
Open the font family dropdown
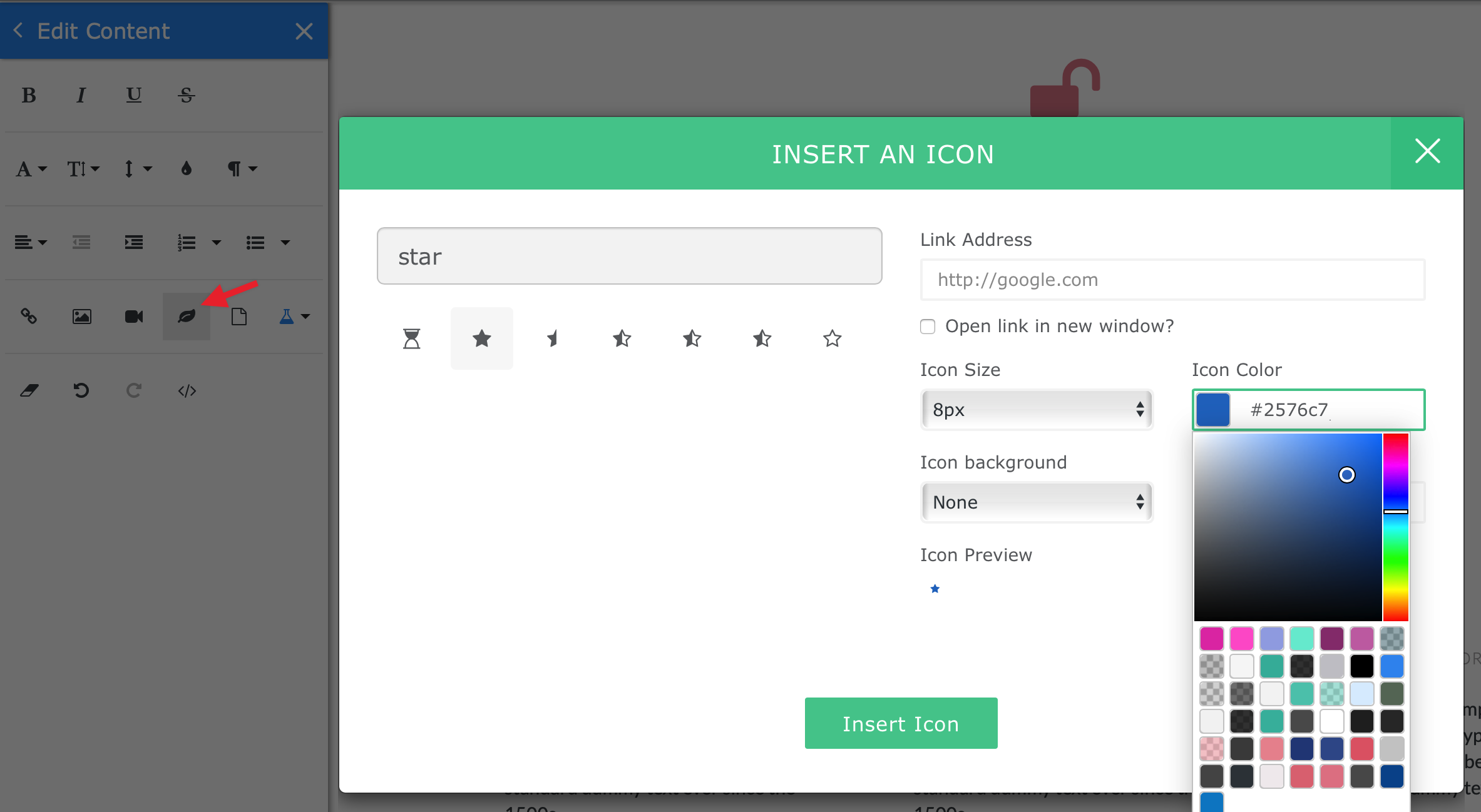coord(31,169)
